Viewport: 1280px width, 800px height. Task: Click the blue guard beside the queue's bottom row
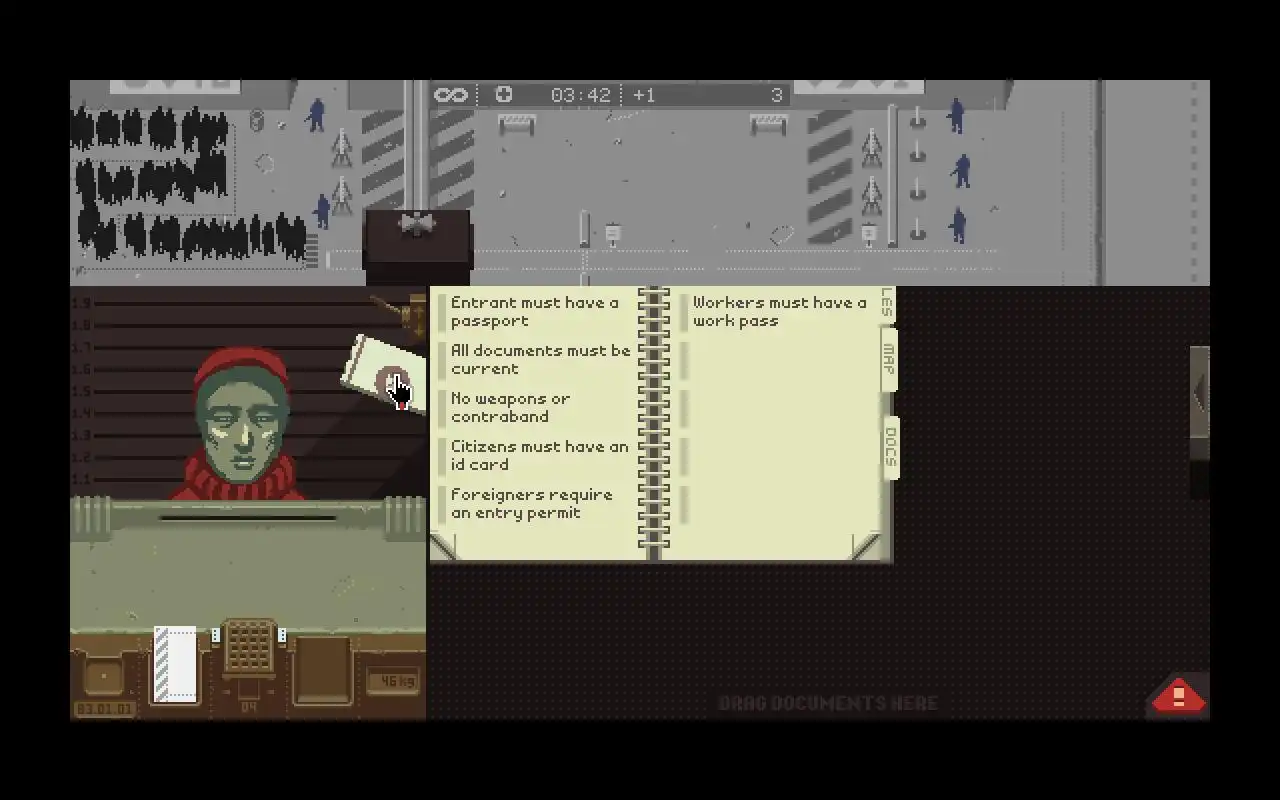322,211
